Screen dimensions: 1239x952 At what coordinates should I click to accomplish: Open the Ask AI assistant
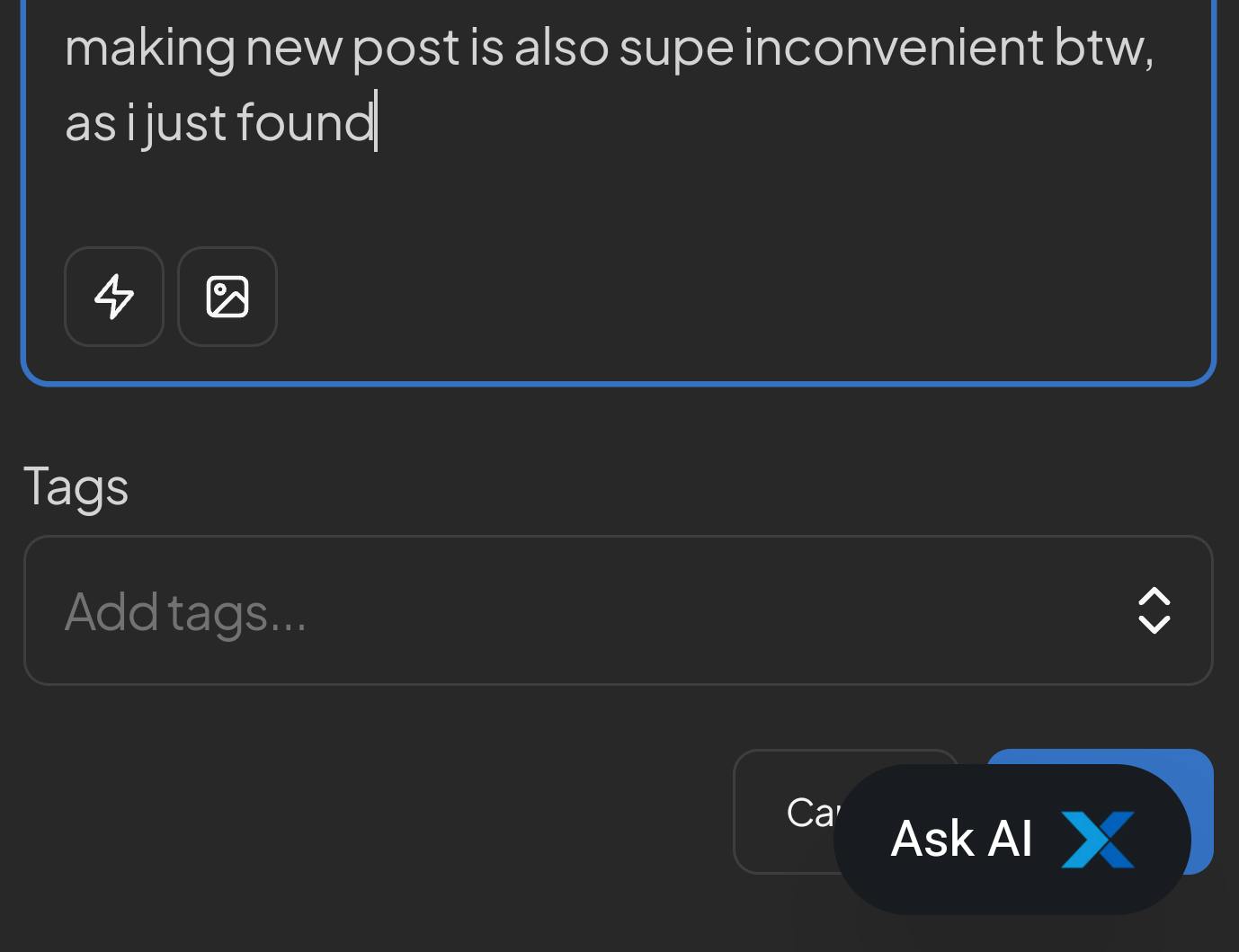962,840
